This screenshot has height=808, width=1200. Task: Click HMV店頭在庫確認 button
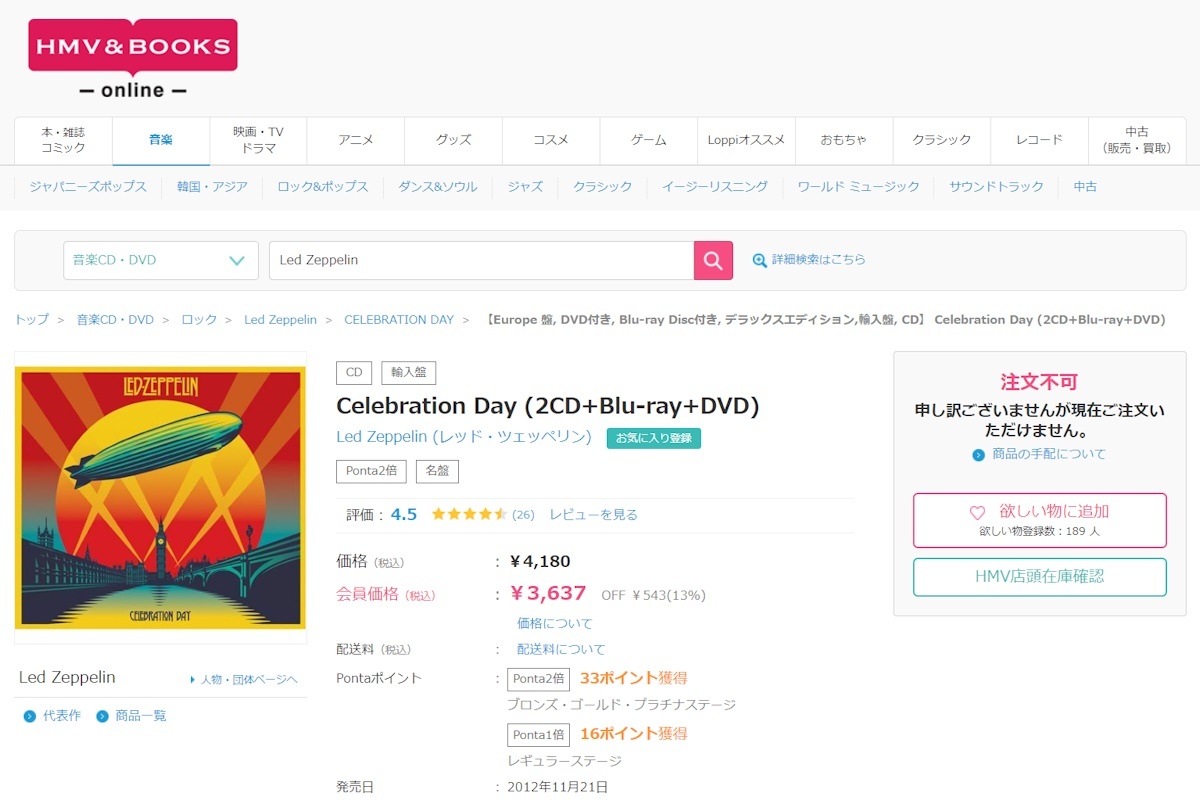pyautogui.click(x=1039, y=577)
